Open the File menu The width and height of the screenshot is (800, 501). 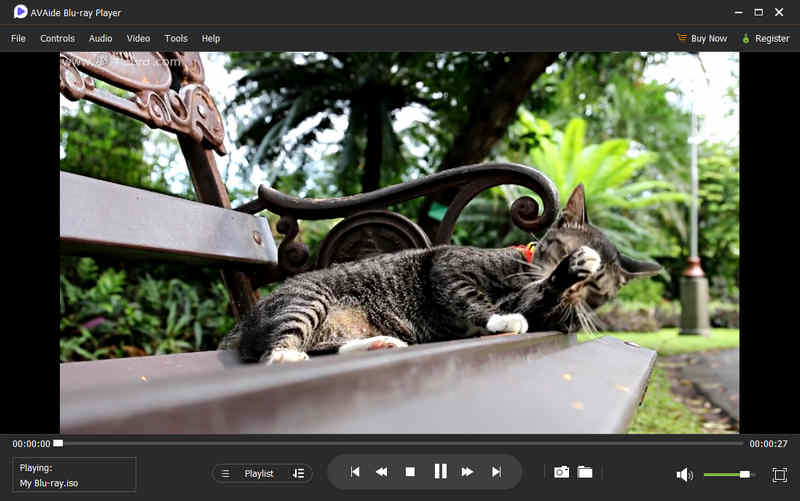tap(18, 38)
